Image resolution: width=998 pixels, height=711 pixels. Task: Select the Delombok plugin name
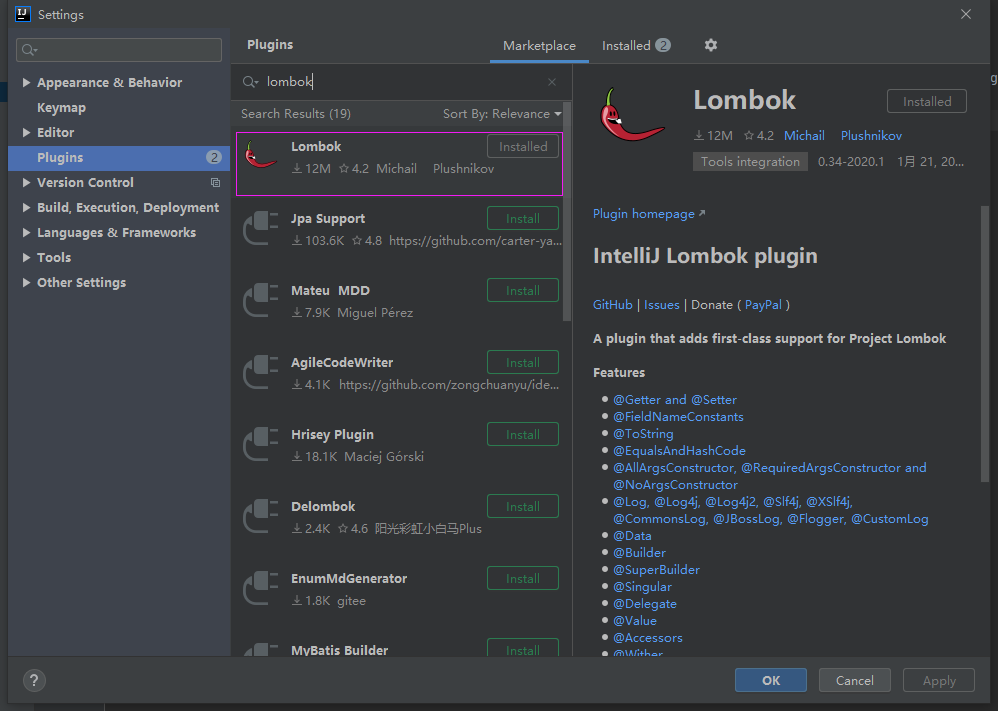(x=323, y=507)
